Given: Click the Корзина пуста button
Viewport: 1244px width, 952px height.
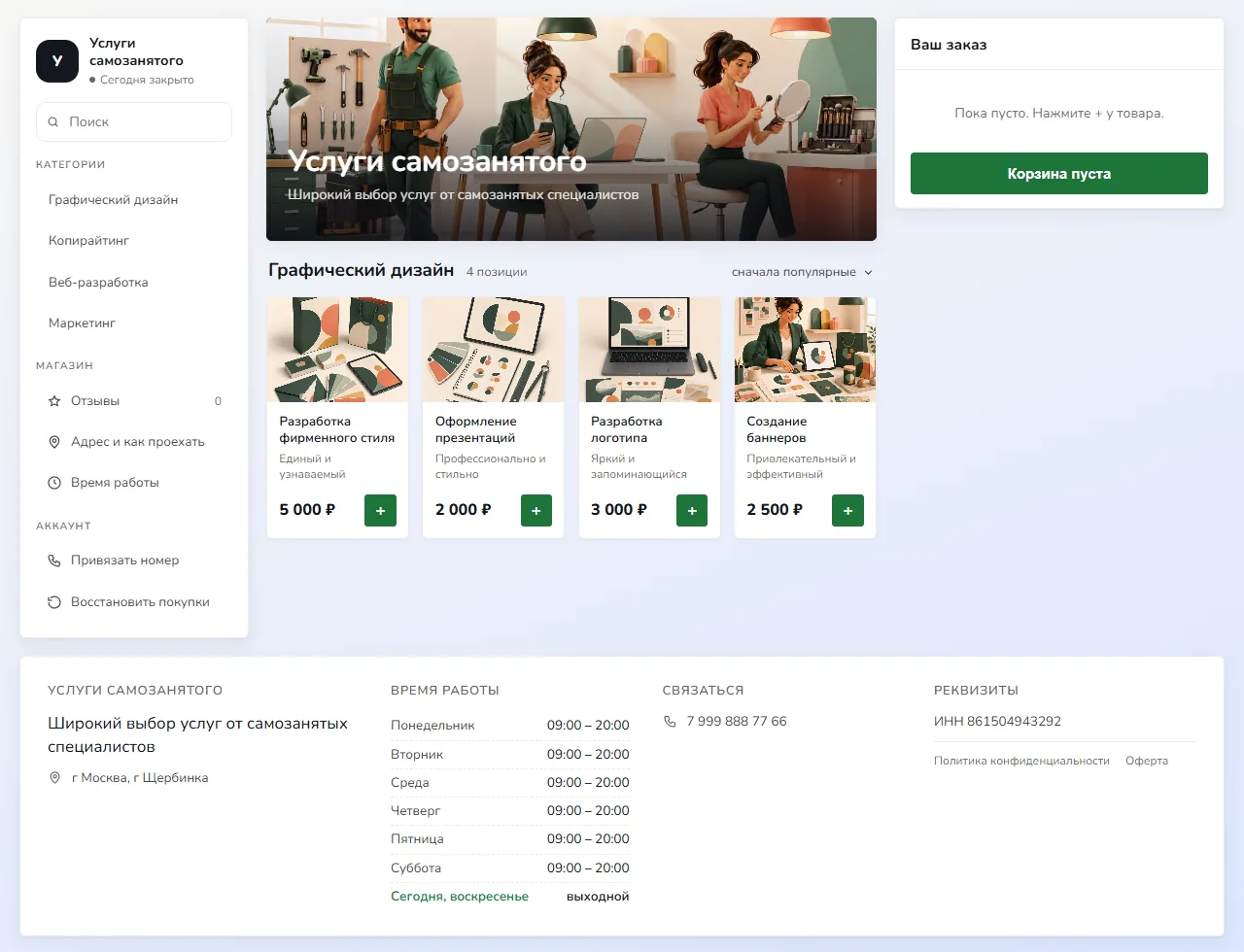Looking at the screenshot, I should click(1059, 173).
